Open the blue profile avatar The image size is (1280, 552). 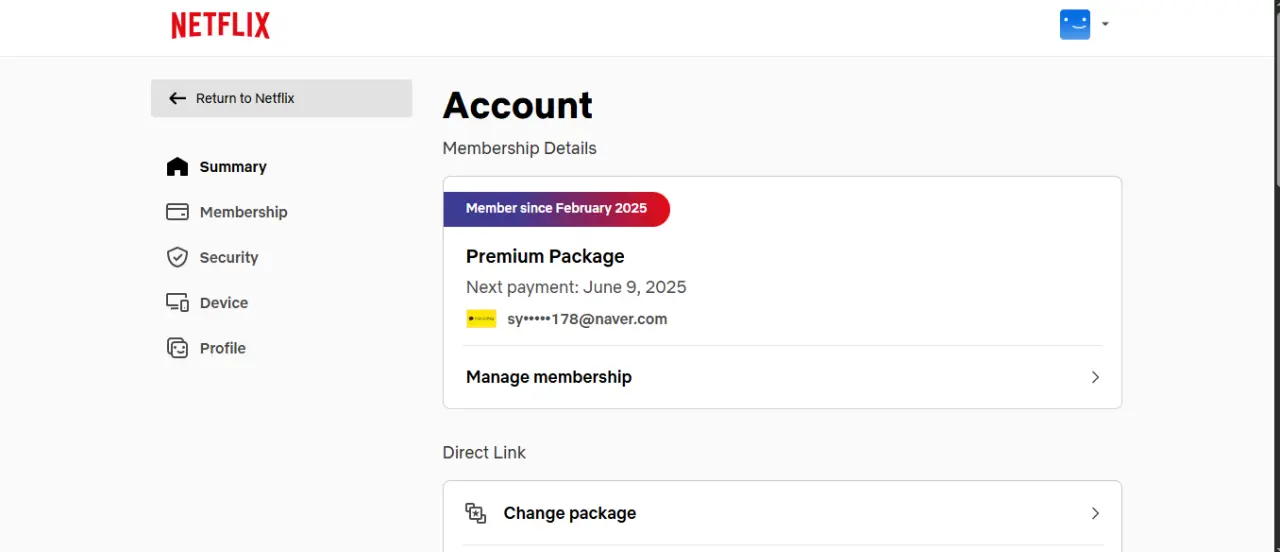point(1075,24)
